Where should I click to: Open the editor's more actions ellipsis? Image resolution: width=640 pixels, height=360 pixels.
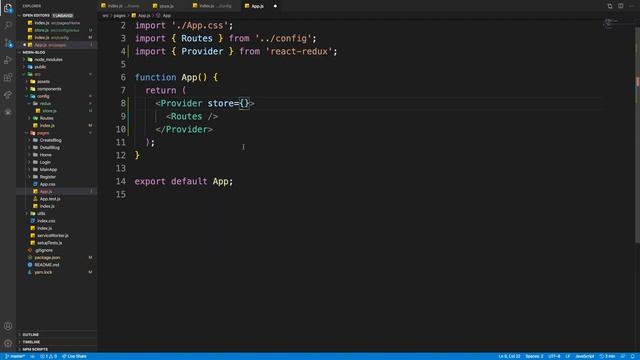tap(631, 6)
